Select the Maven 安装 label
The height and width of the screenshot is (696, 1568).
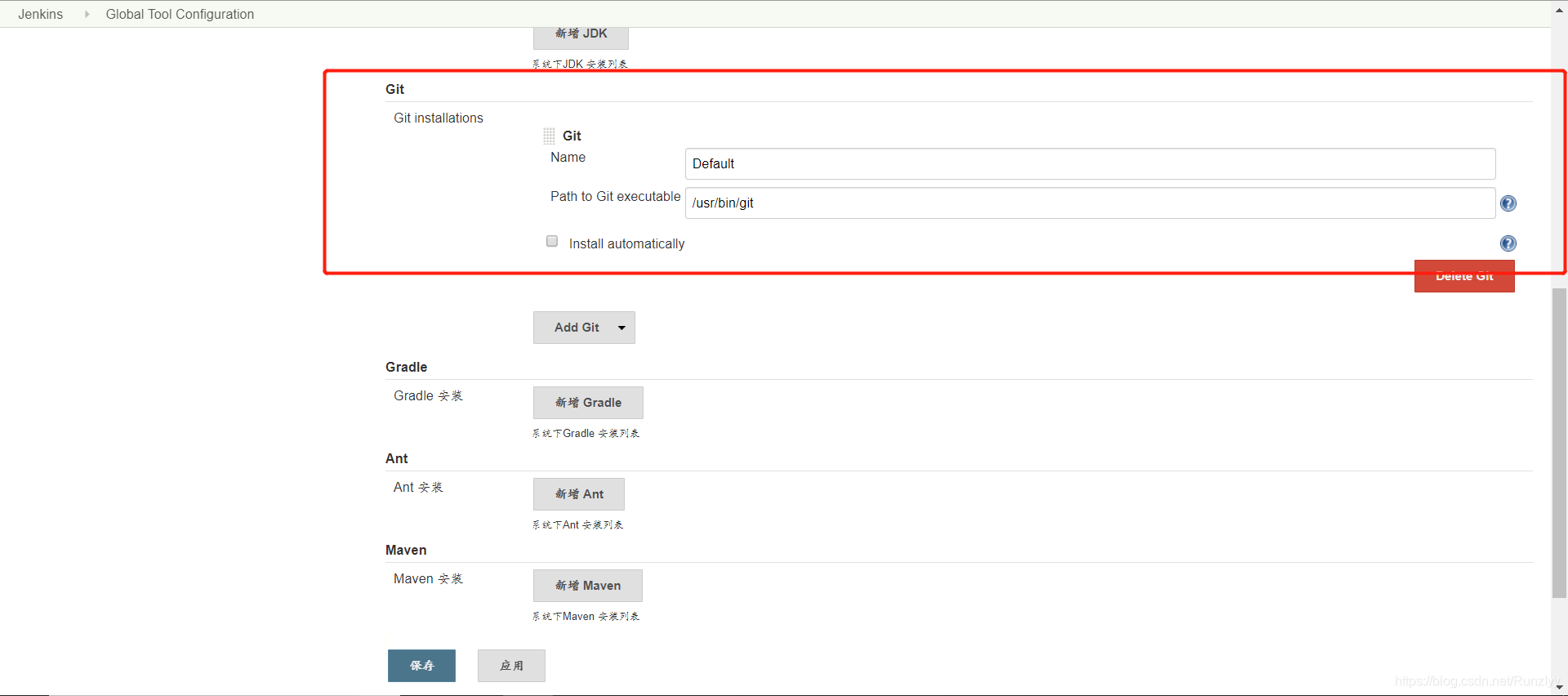[428, 578]
